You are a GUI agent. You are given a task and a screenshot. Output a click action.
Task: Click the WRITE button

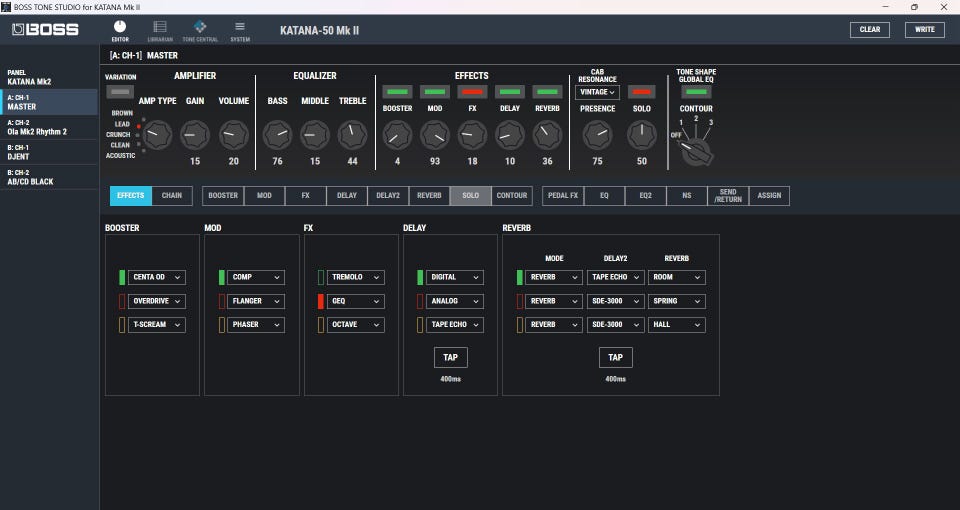tap(924, 30)
